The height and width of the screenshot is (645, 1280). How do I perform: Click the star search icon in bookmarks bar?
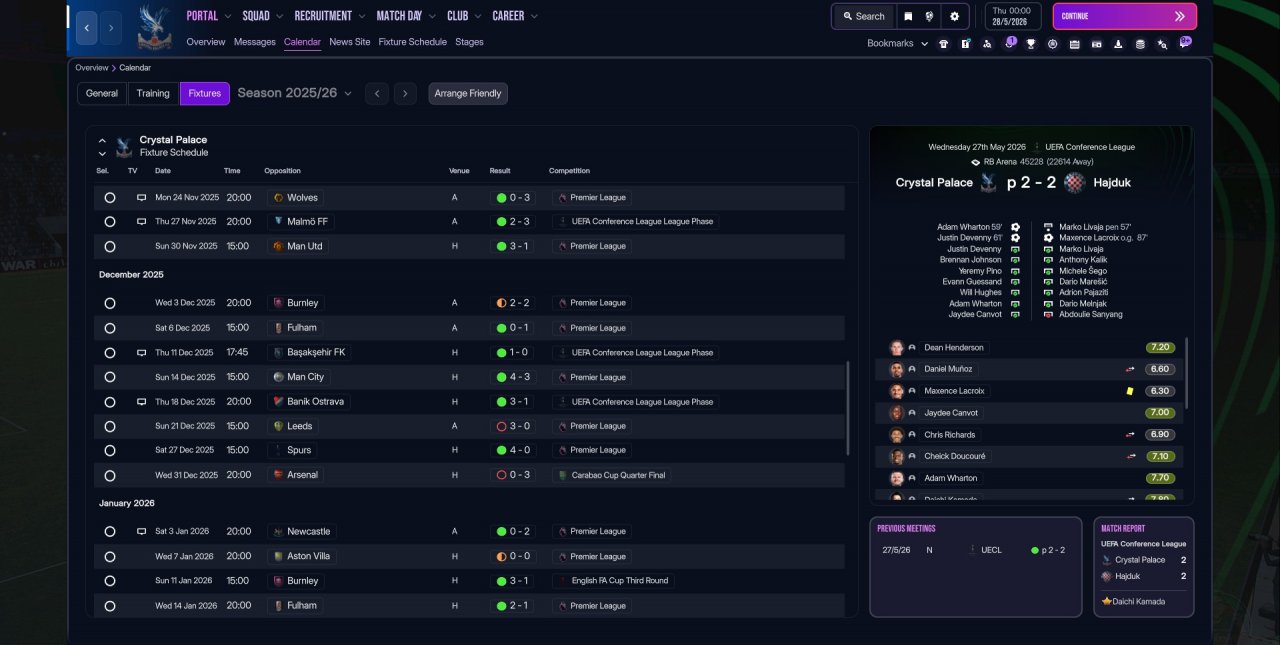point(1162,44)
